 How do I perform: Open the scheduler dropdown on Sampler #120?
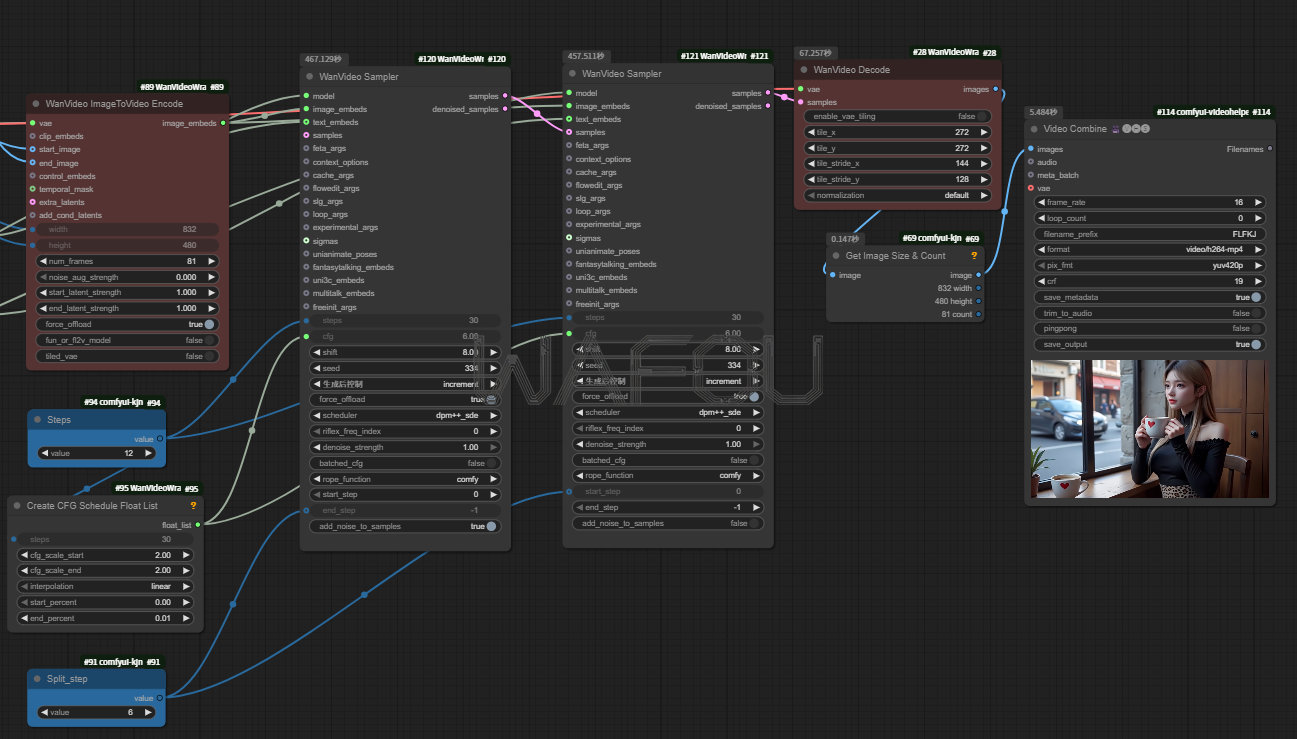(405, 415)
